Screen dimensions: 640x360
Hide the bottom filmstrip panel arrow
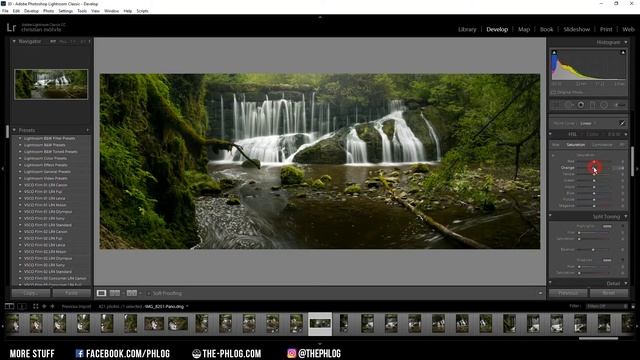coord(320,344)
